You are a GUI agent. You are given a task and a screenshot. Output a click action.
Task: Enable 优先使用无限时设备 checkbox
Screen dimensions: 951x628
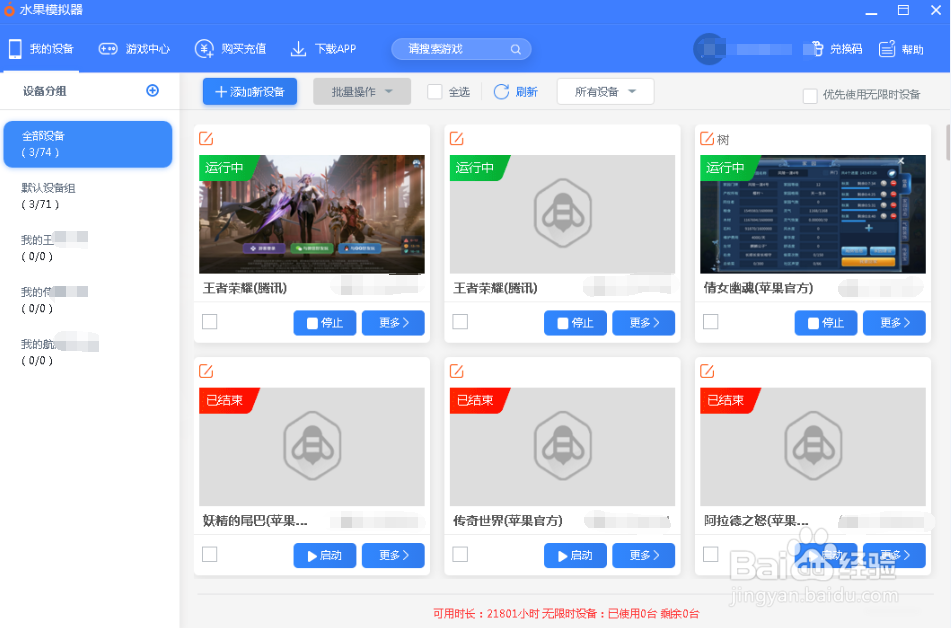pyautogui.click(x=810, y=95)
